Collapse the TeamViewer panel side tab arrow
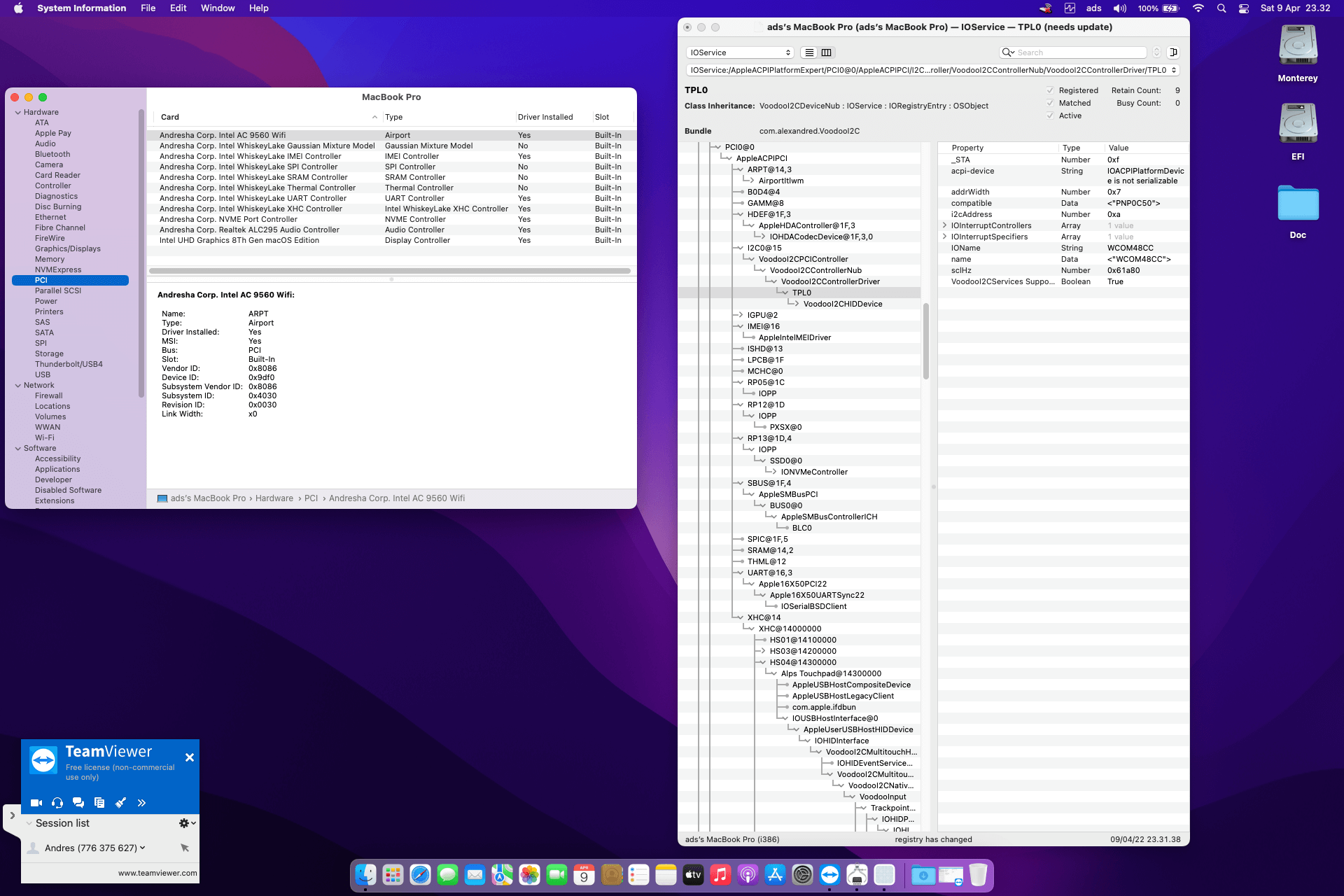The image size is (1344, 896). (12, 815)
